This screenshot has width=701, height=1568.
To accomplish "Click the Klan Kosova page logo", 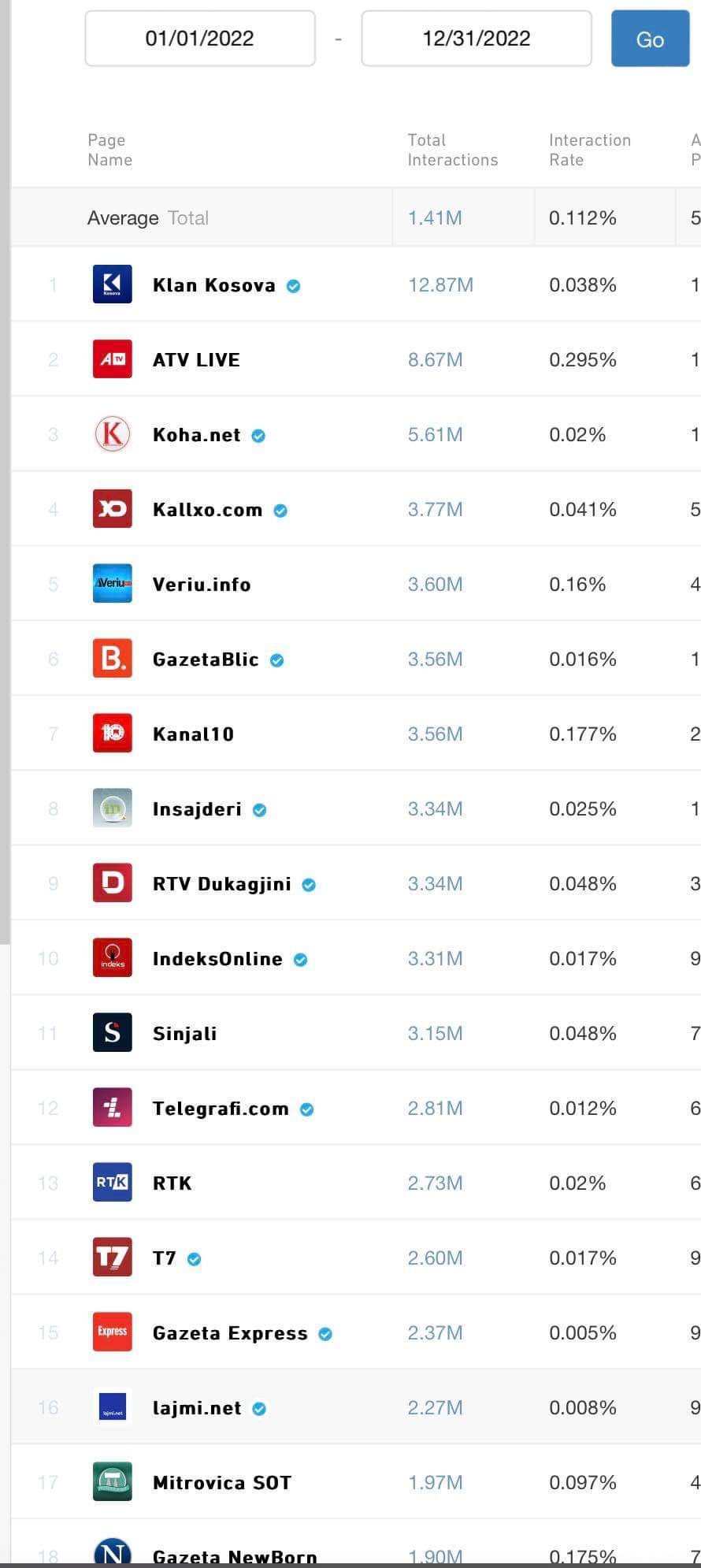I will point(113,284).
